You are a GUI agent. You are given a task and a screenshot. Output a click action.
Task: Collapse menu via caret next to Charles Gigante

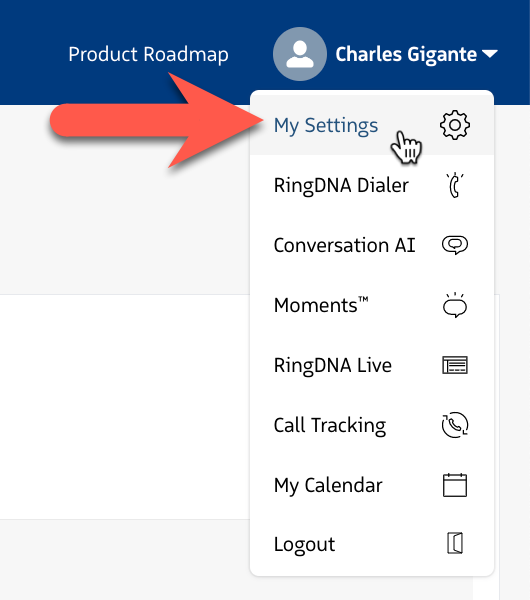coord(489,54)
